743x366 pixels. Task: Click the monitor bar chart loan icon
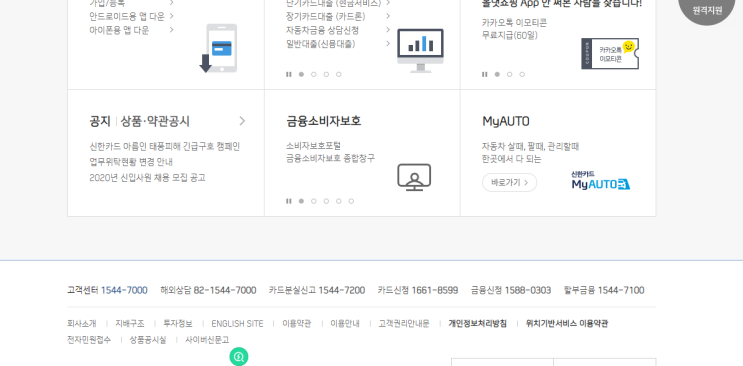pos(420,51)
